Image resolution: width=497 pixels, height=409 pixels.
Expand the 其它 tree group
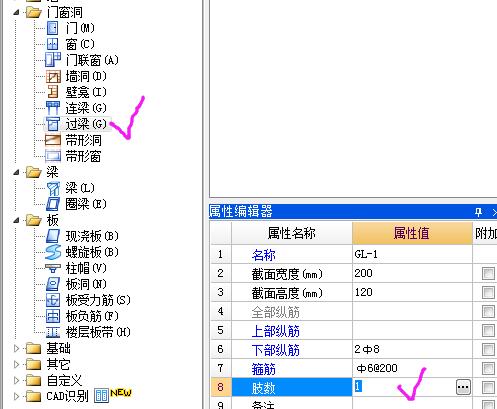[x=16, y=364]
